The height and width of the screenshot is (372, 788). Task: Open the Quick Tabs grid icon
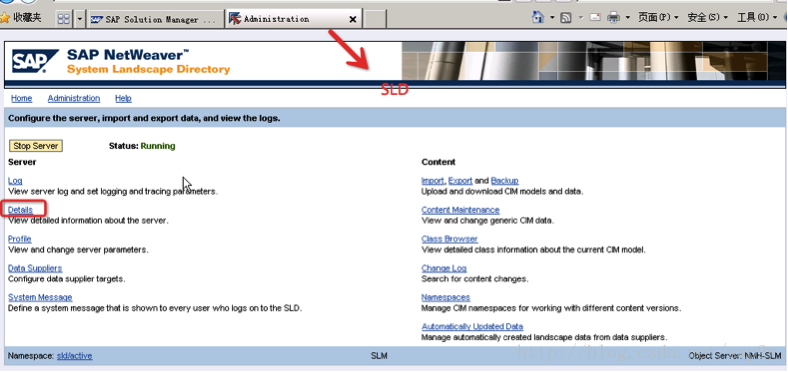[64, 19]
